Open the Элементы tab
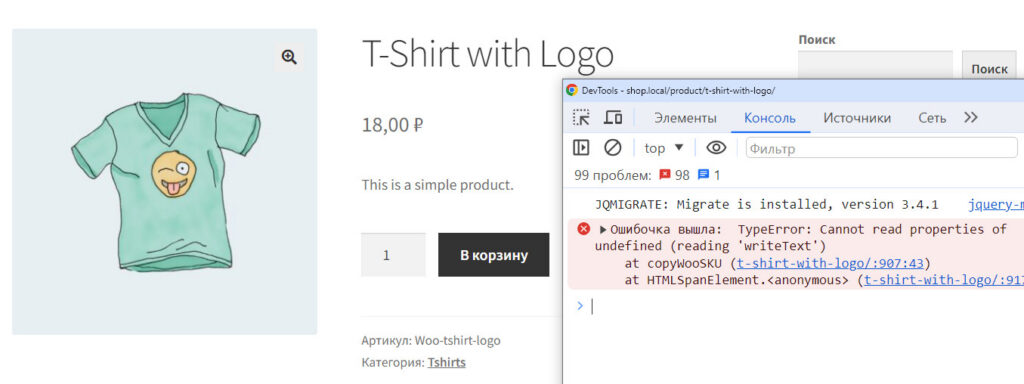 pyautogui.click(x=685, y=118)
